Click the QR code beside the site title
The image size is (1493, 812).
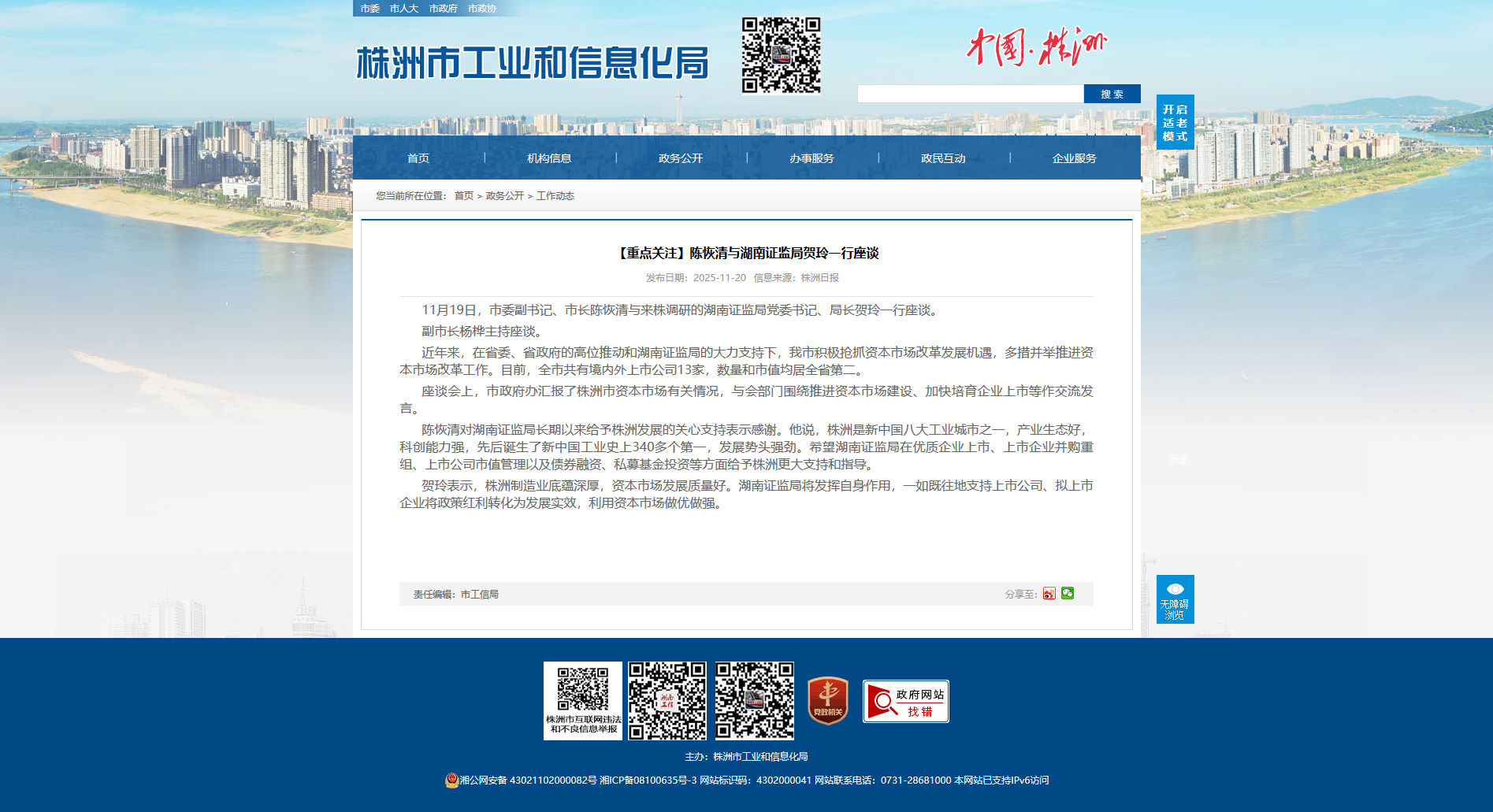point(780,56)
